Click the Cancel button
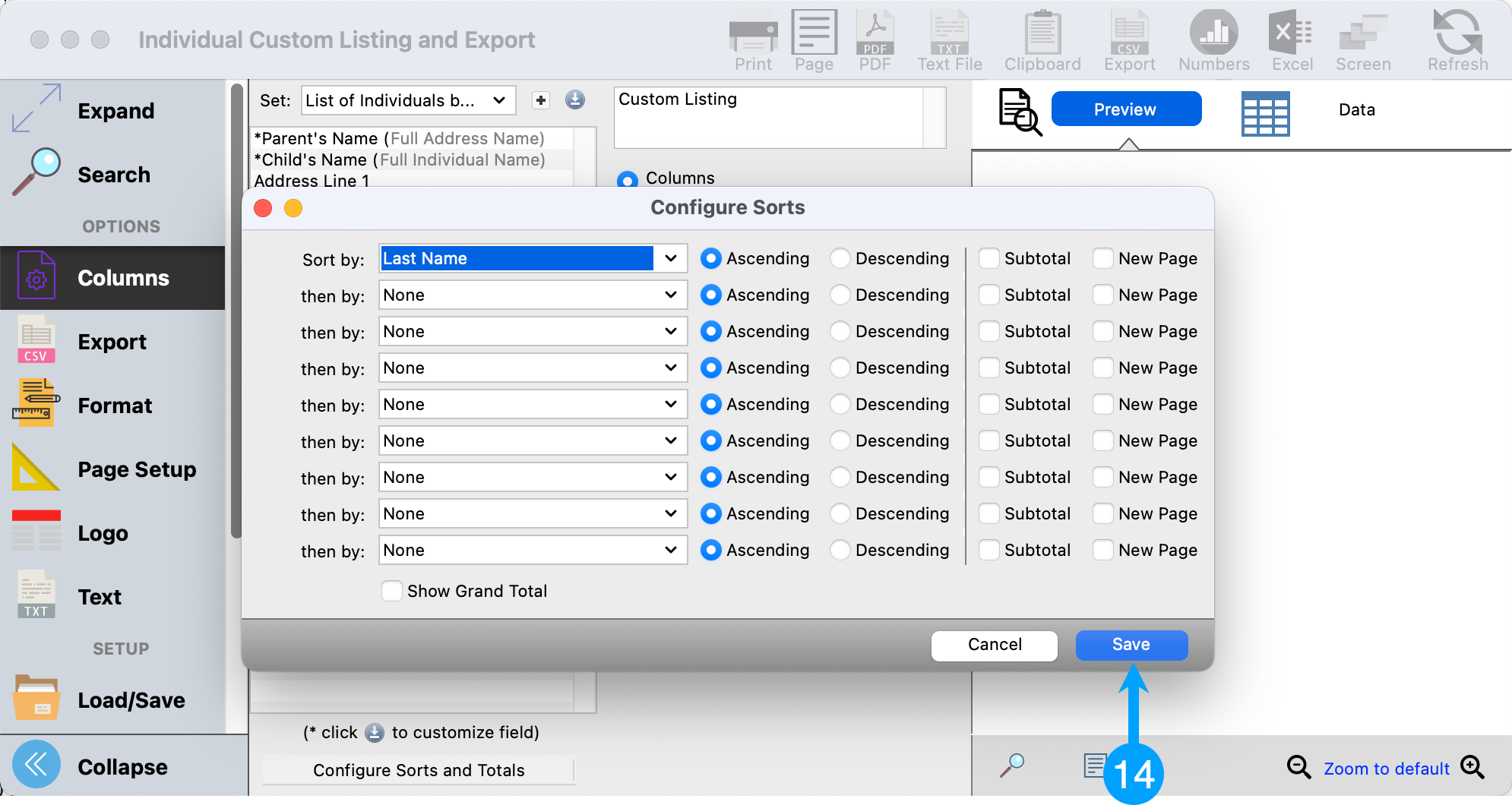Image resolution: width=1512 pixels, height=805 pixels. tap(994, 645)
